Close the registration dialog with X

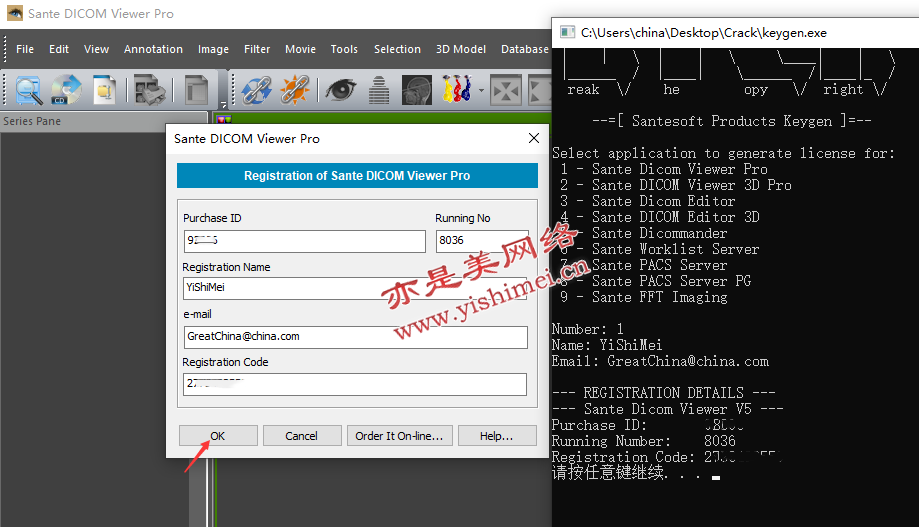[533, 138]
